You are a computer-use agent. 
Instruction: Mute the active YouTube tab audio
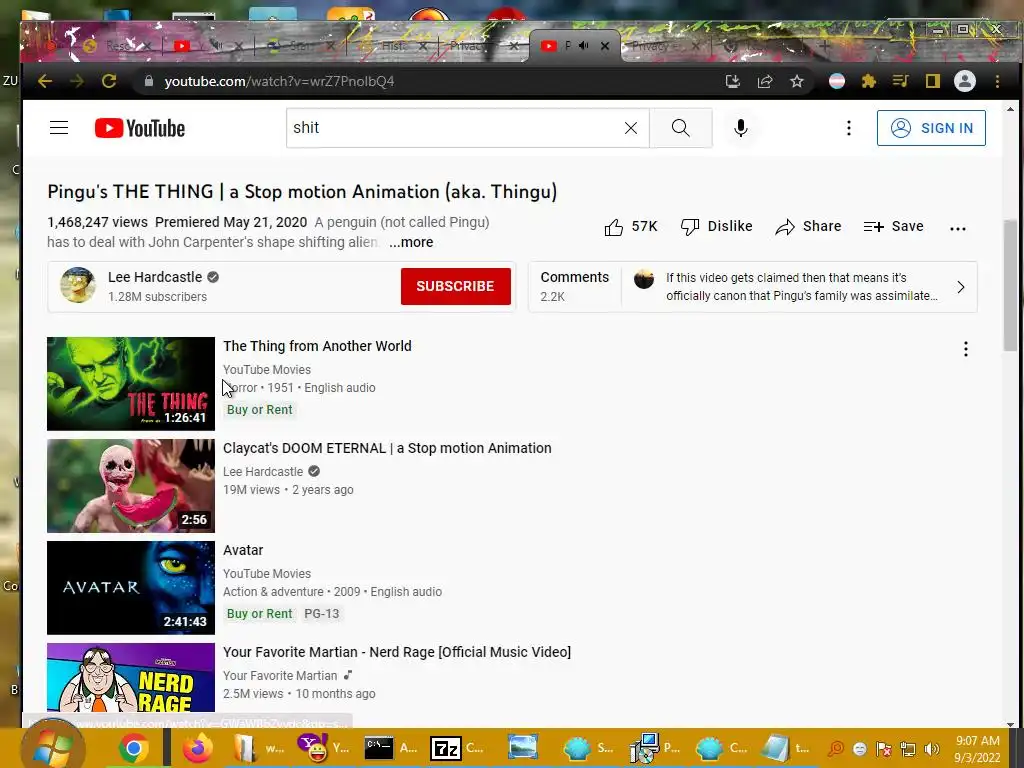[x=583, y=46]
